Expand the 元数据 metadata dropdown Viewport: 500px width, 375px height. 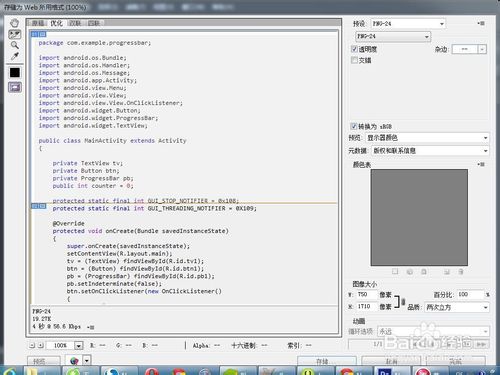(x=430, y=151)
